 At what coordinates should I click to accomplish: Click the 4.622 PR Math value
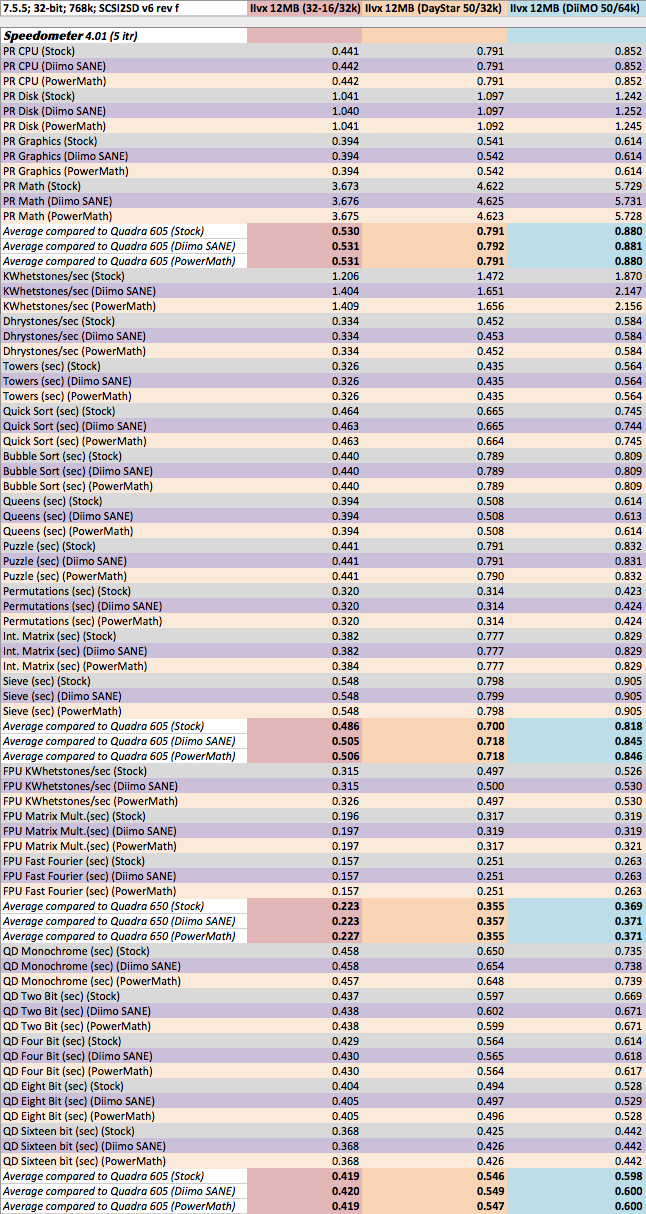pos(489,186)
